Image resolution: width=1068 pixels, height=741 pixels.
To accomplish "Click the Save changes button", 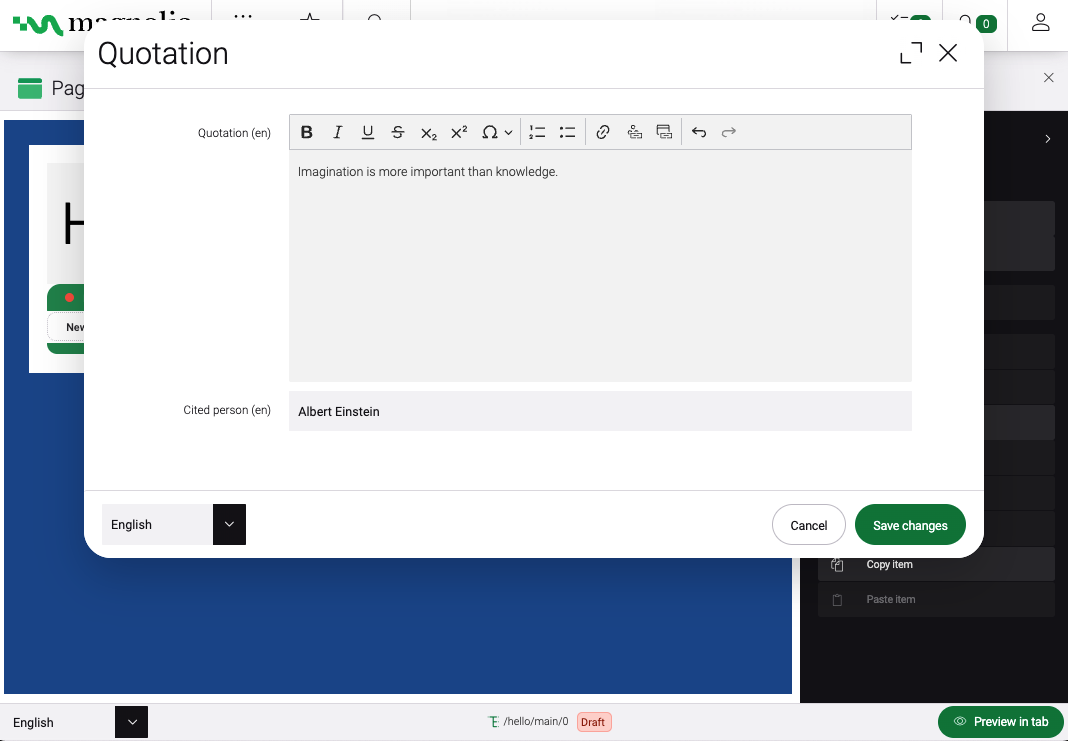I will tap(910, 525).
